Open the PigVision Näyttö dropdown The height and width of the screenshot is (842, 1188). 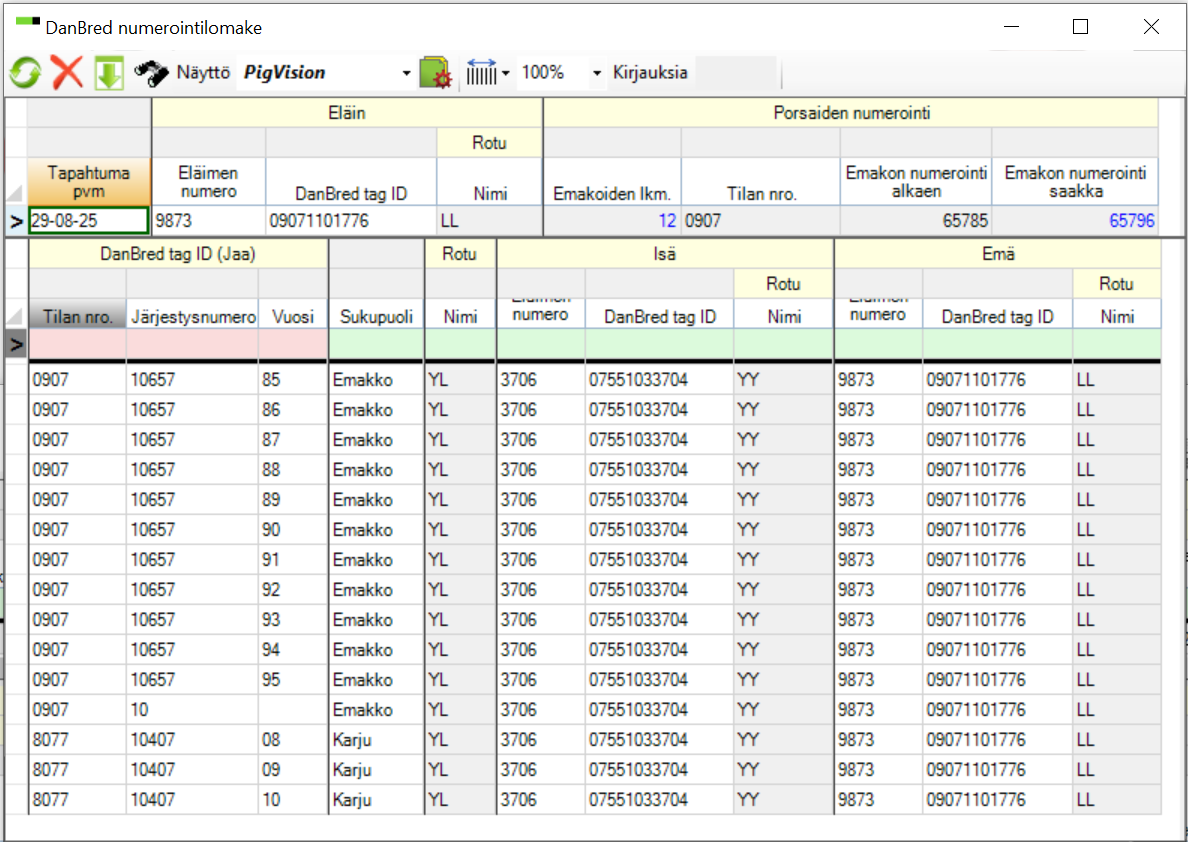pyautogui.click(x=406, y=74)
